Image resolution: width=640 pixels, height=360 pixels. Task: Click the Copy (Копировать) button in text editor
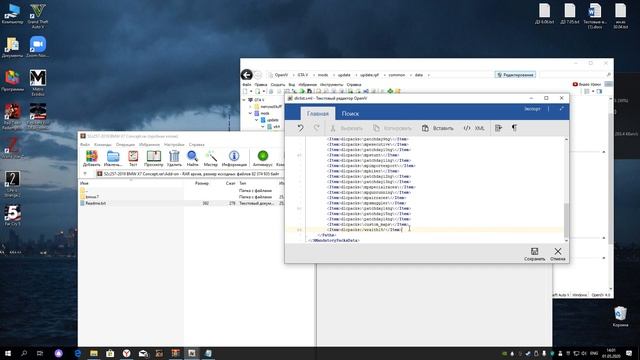(x=392, y=128)
